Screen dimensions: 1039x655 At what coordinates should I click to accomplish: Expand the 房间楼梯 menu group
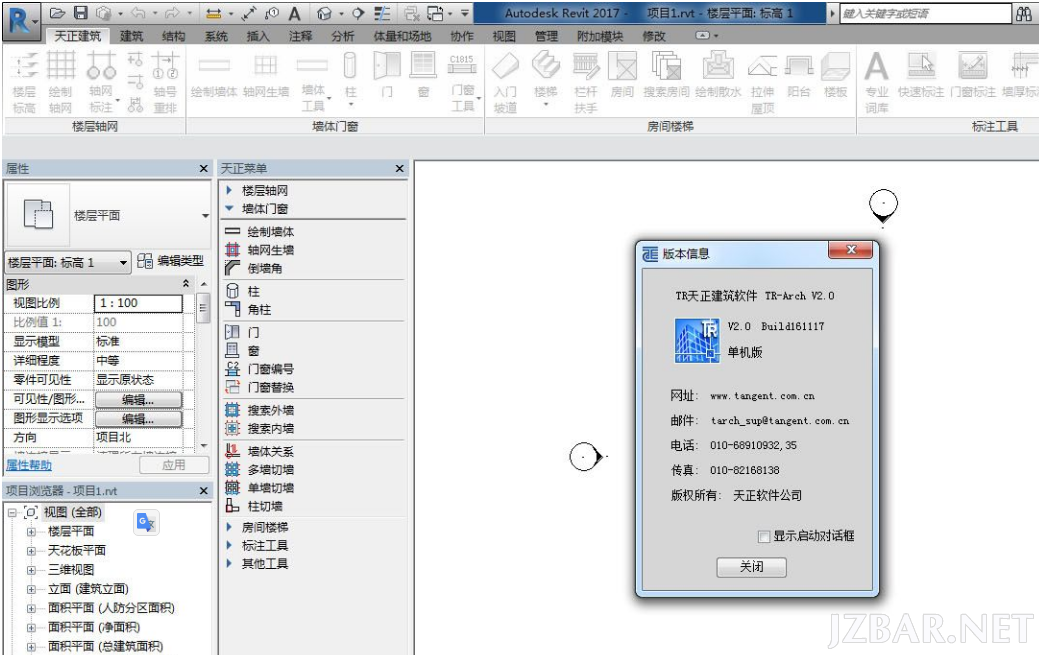229,527
